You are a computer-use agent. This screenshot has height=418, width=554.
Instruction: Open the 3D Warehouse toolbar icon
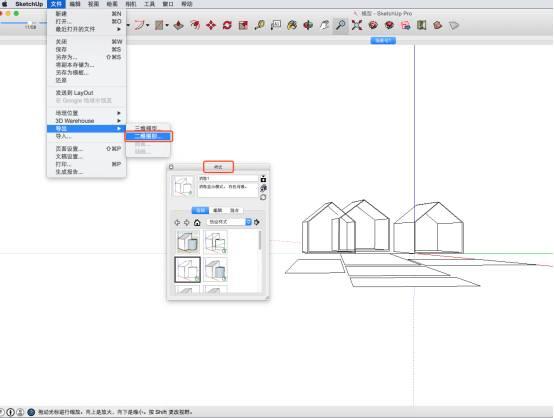(x=373, y=25)
